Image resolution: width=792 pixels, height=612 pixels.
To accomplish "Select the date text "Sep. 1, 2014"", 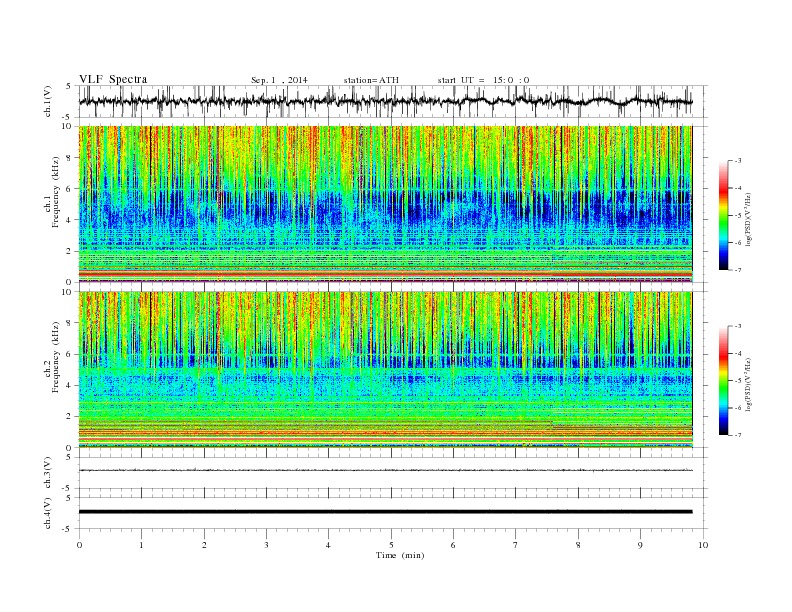I will click(279, 80).
